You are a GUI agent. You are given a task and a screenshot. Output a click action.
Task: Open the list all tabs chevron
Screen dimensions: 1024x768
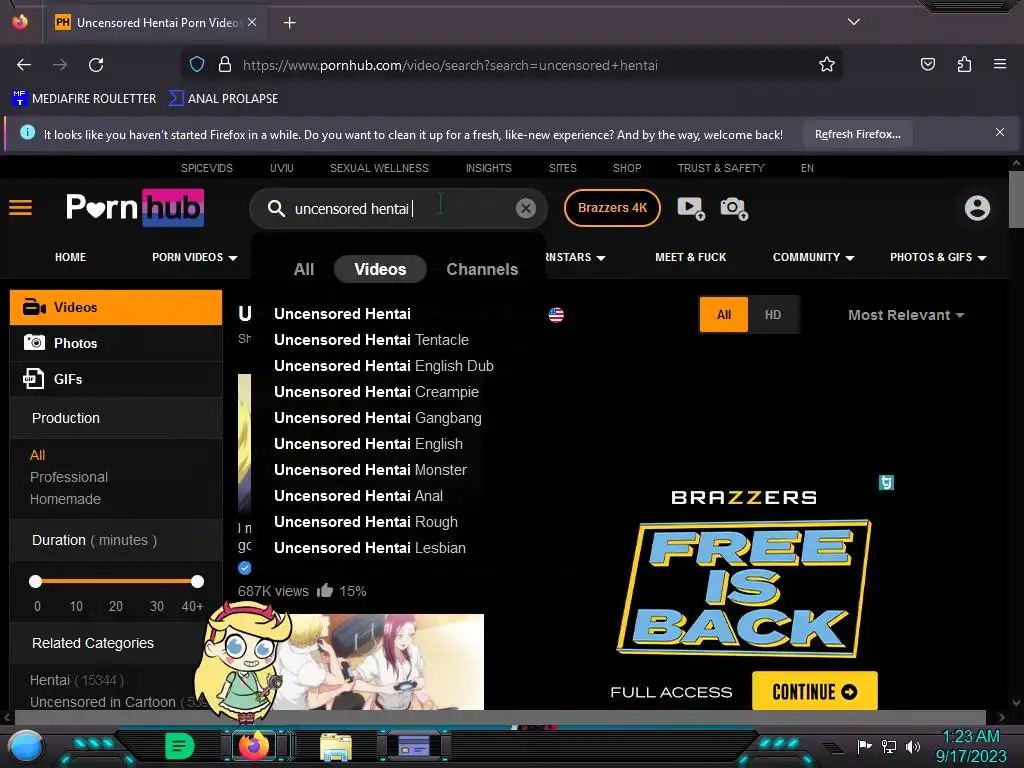854,22
